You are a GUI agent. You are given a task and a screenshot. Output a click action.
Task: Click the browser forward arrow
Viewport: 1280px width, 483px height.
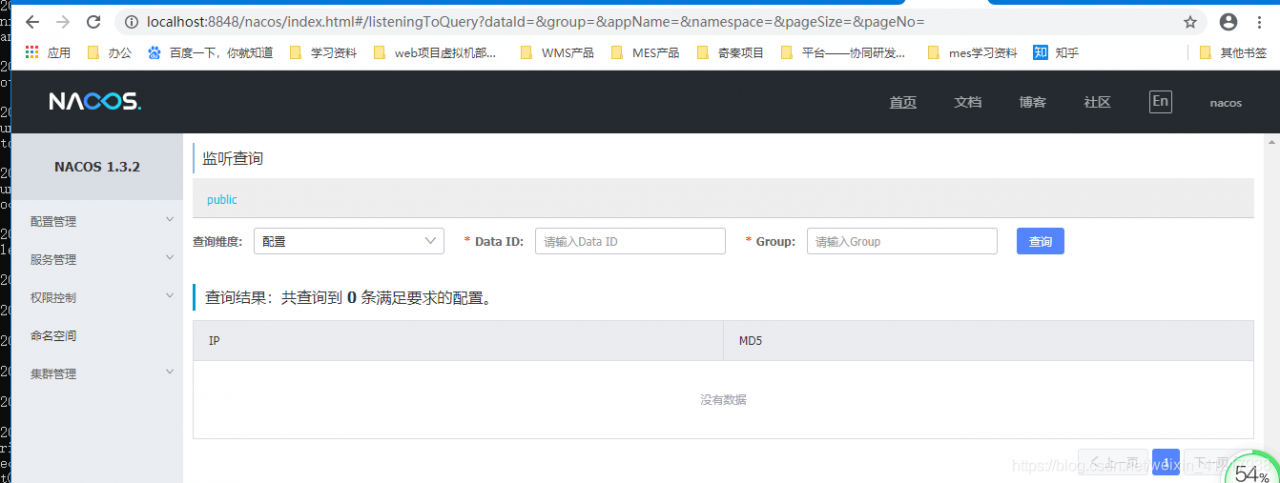click(x=63, y=22)
